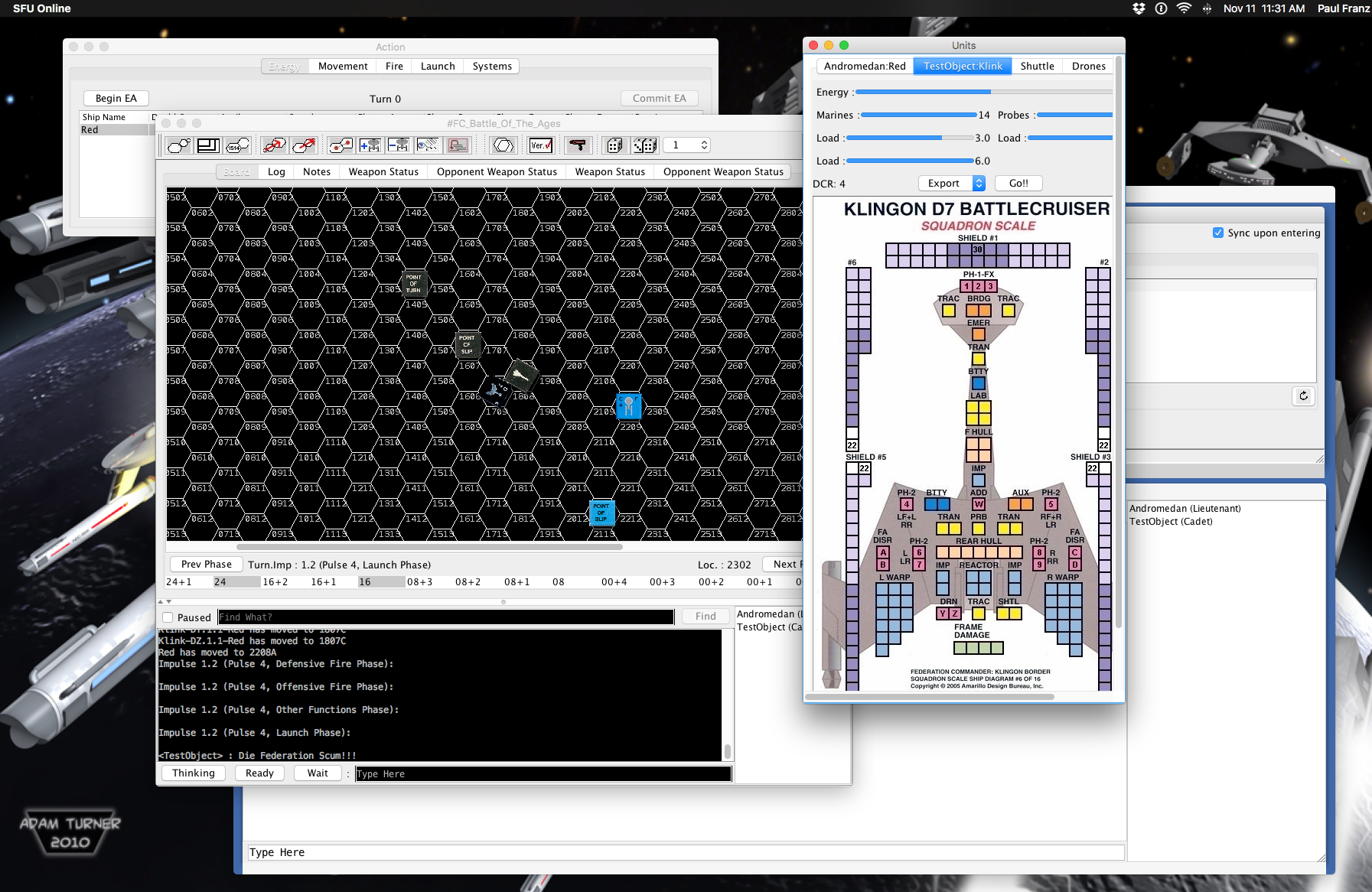Open the Notes tab

point(317,172)
